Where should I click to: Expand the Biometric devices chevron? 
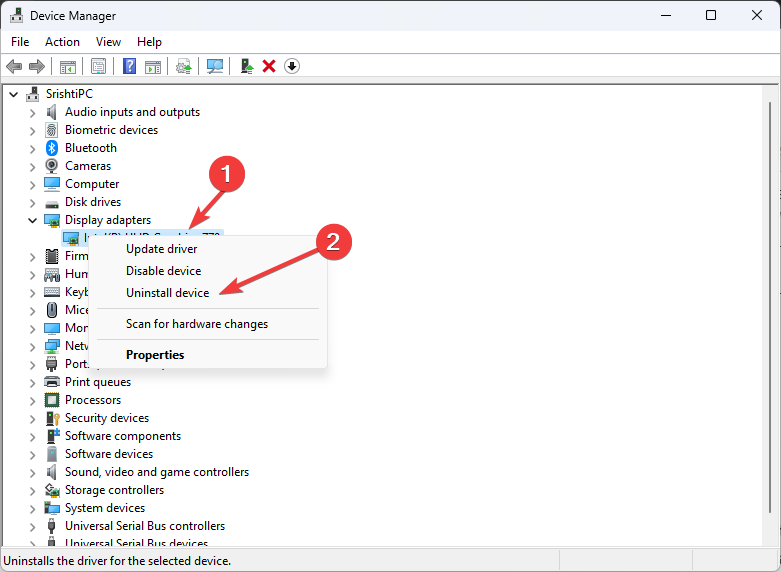(32, 131)
